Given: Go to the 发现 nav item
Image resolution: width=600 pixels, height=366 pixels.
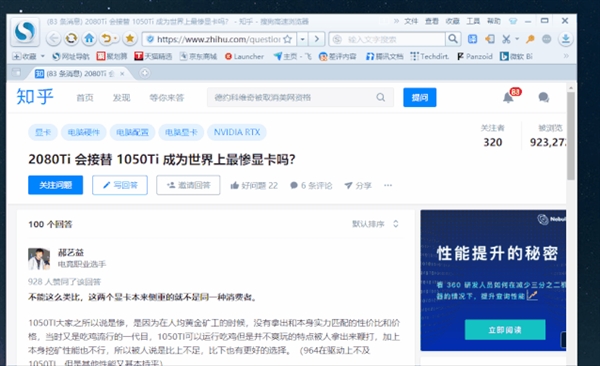Looking at the screenshot, I should [121, 98].
